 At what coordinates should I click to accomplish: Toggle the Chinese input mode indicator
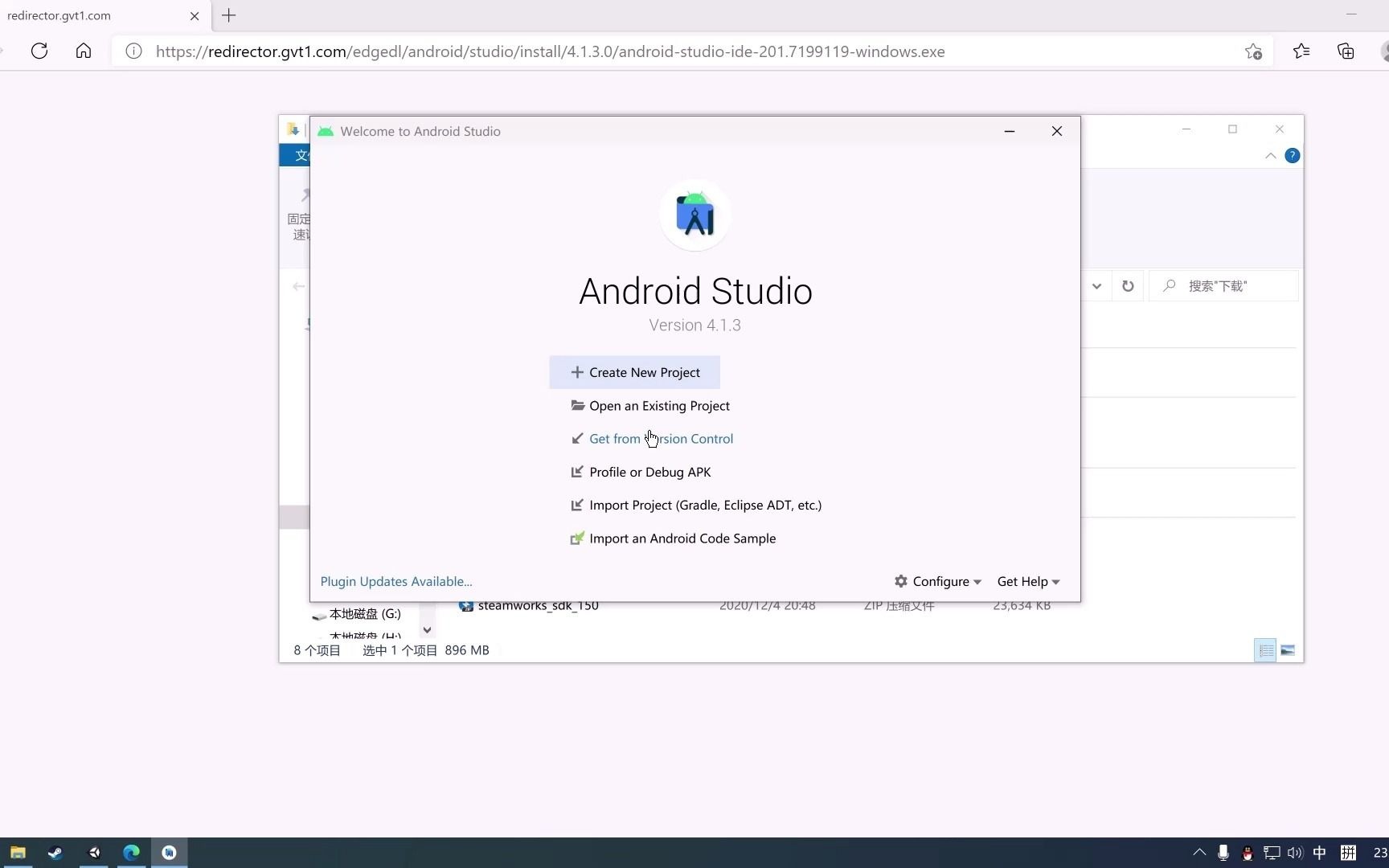coord(1320,853)
